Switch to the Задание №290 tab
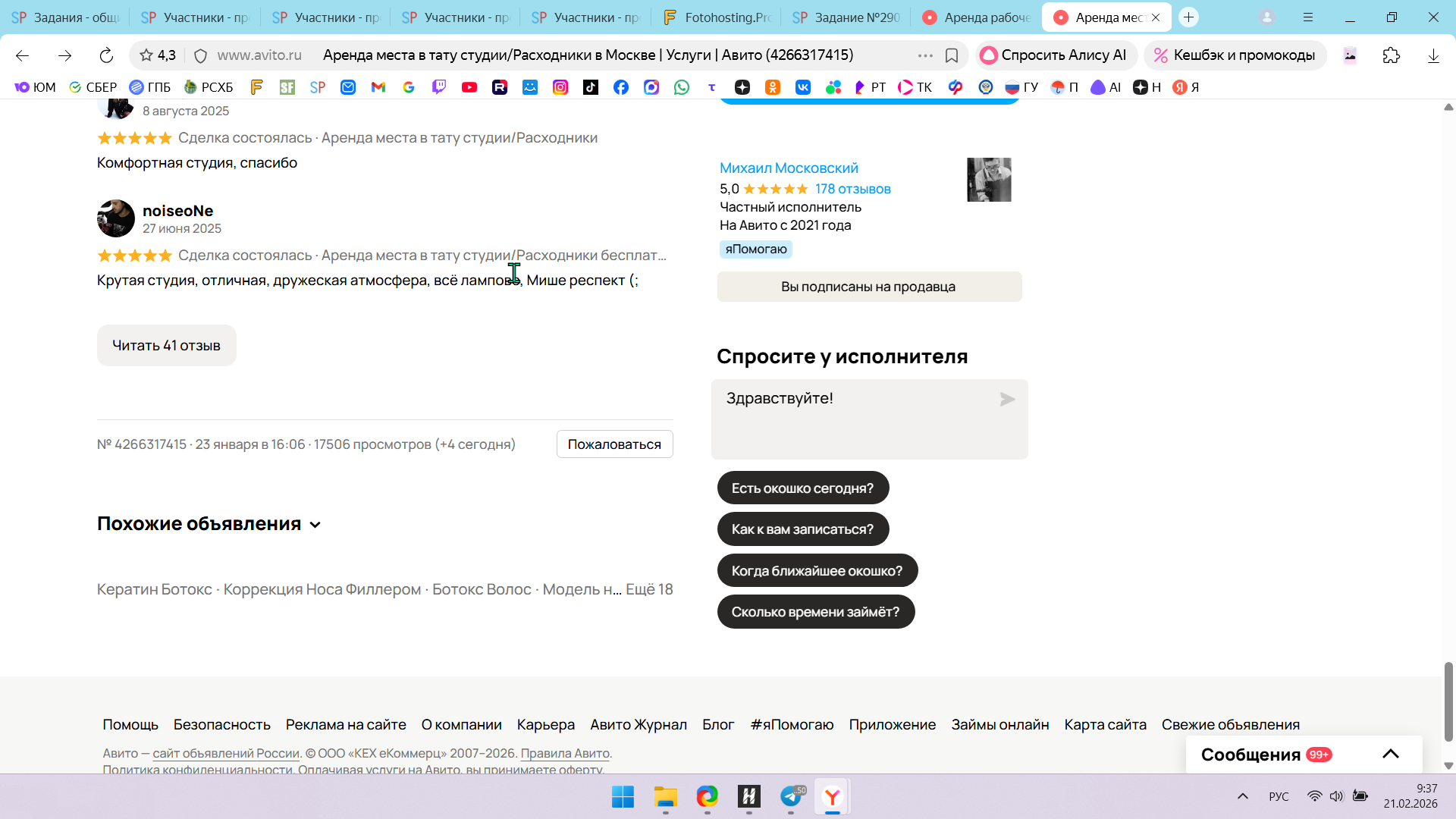The height and width of the screenshot is (819, 1456). point(846,17)
